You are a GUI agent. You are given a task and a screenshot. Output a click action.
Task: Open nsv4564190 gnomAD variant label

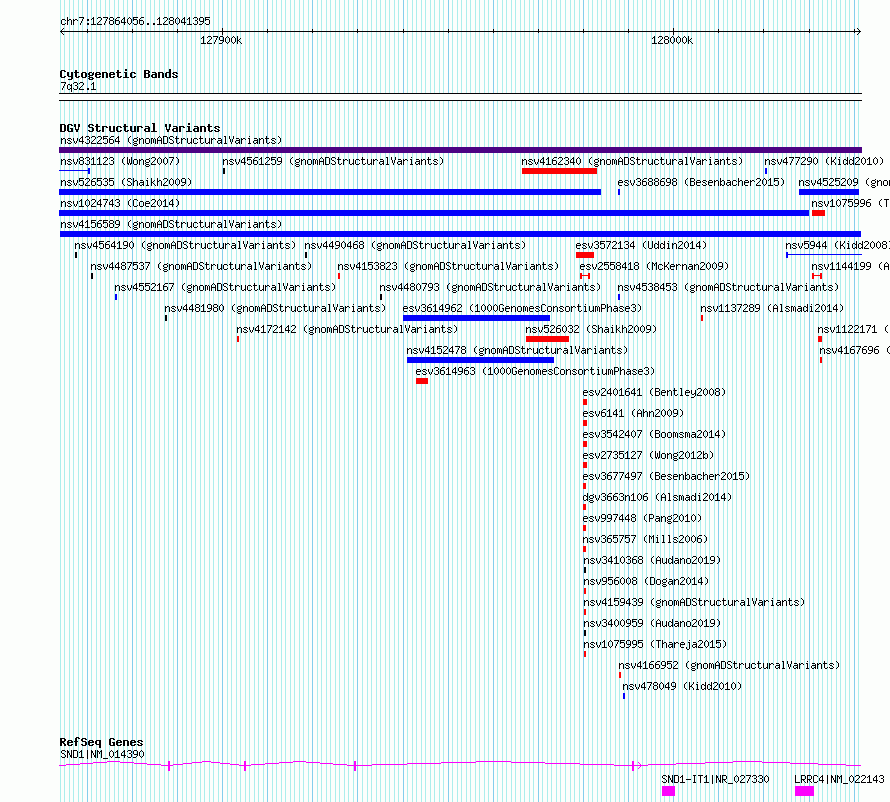point(185,245)
